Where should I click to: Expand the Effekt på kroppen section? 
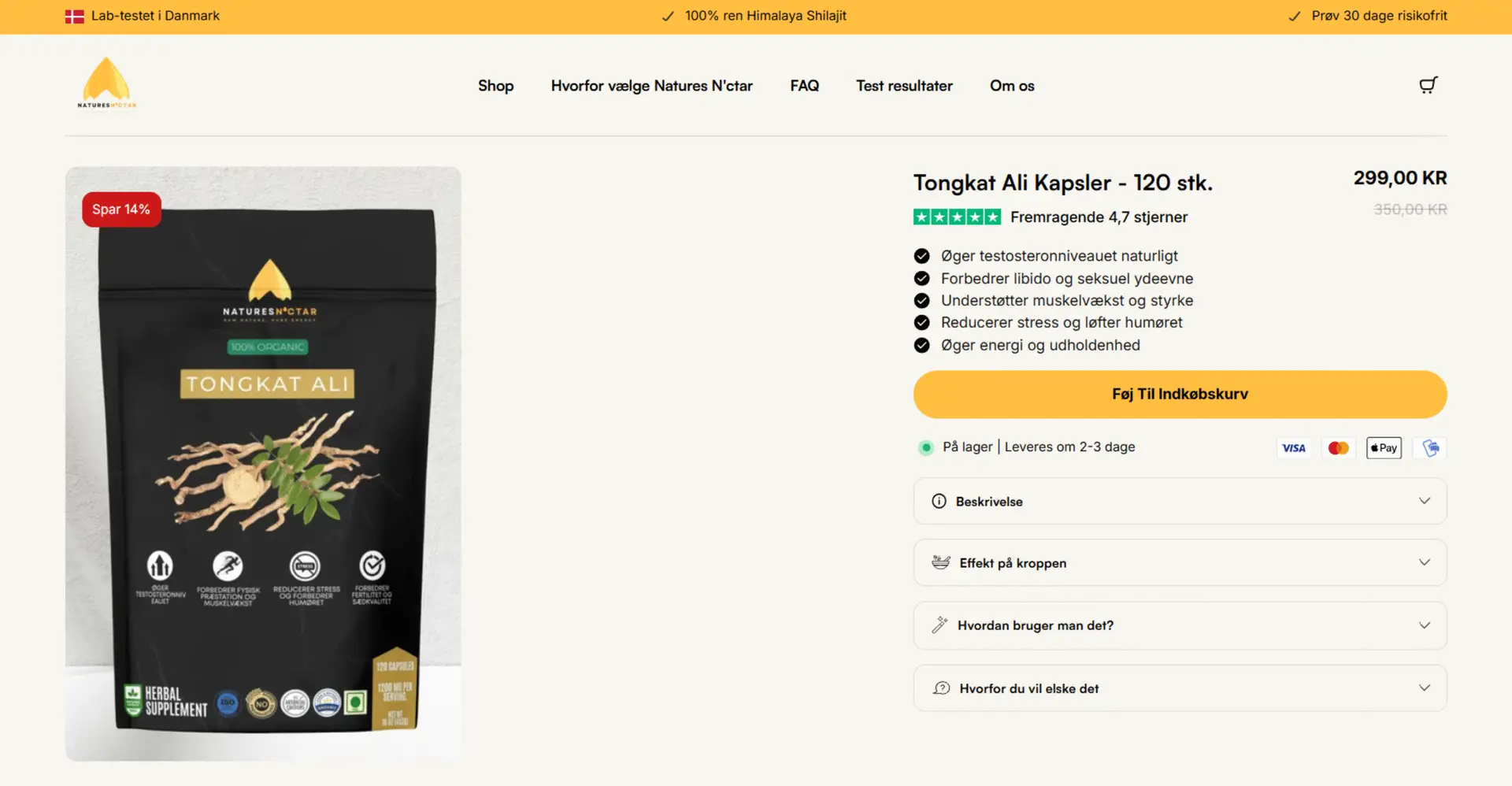[x=1180, y=563]
